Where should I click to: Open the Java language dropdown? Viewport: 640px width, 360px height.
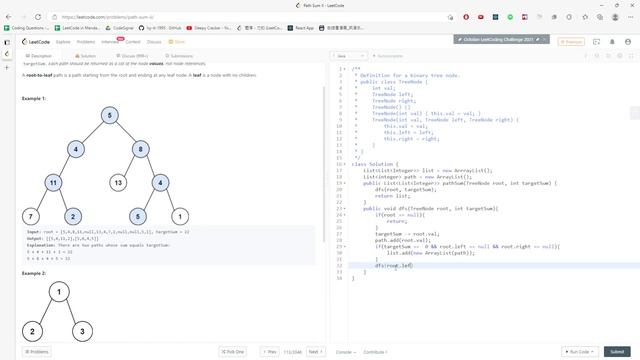pos(349,56)
